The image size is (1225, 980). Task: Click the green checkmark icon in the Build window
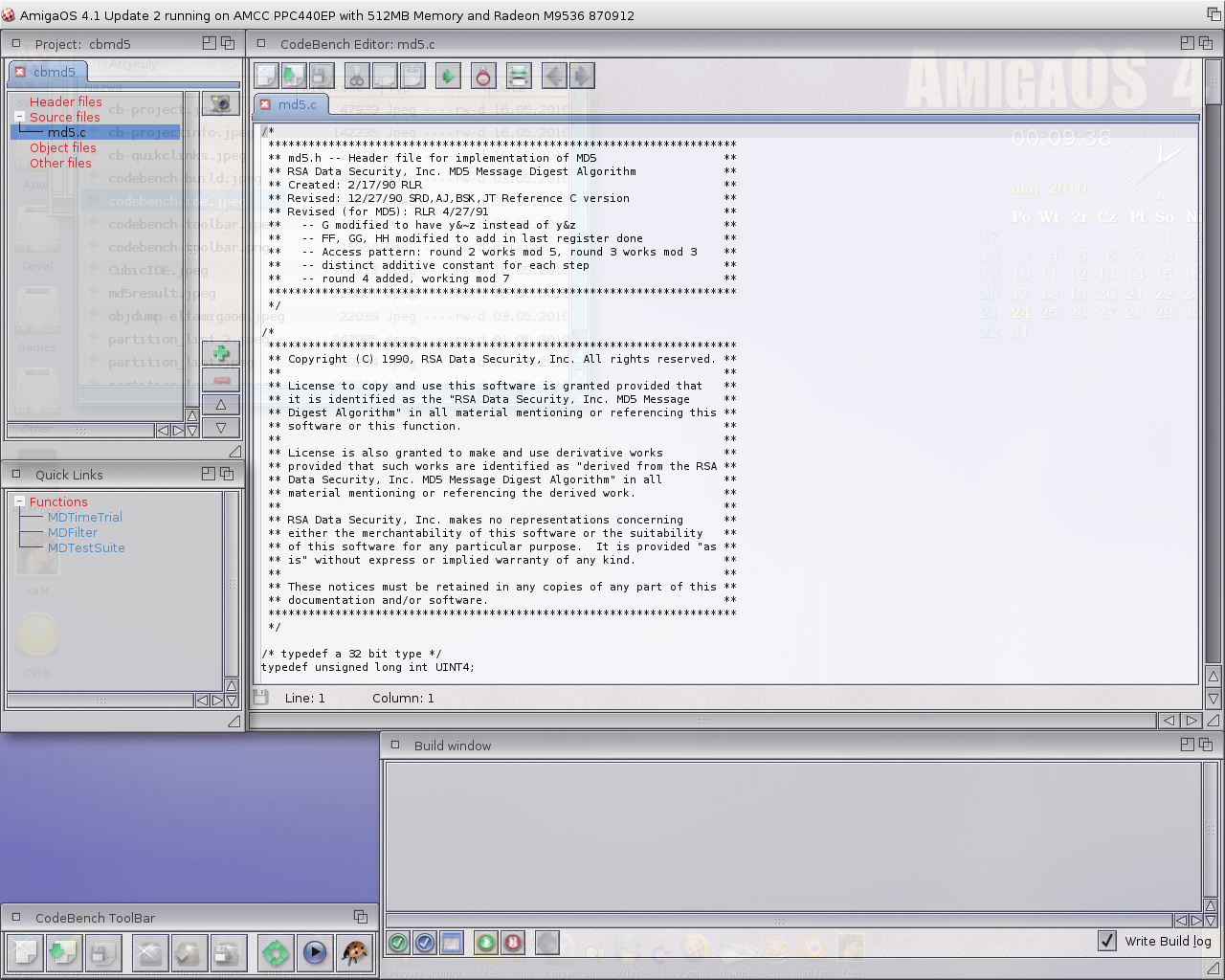click(399, 943)
